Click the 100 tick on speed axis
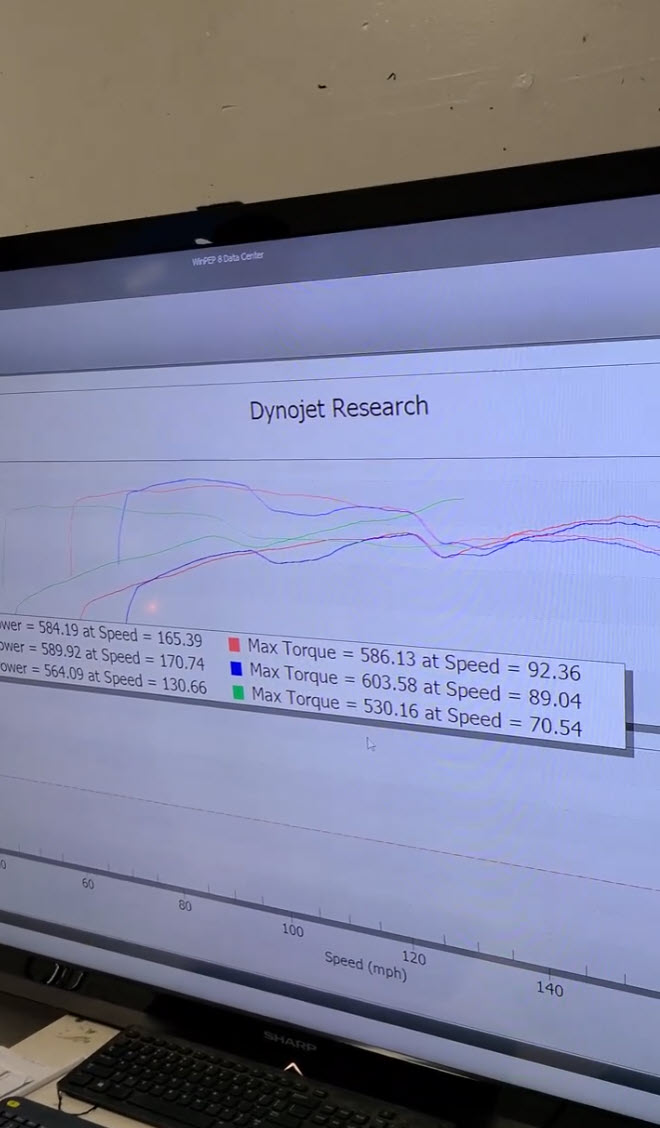Screen dimensions: 660x1128 click(x=292, y=930)
